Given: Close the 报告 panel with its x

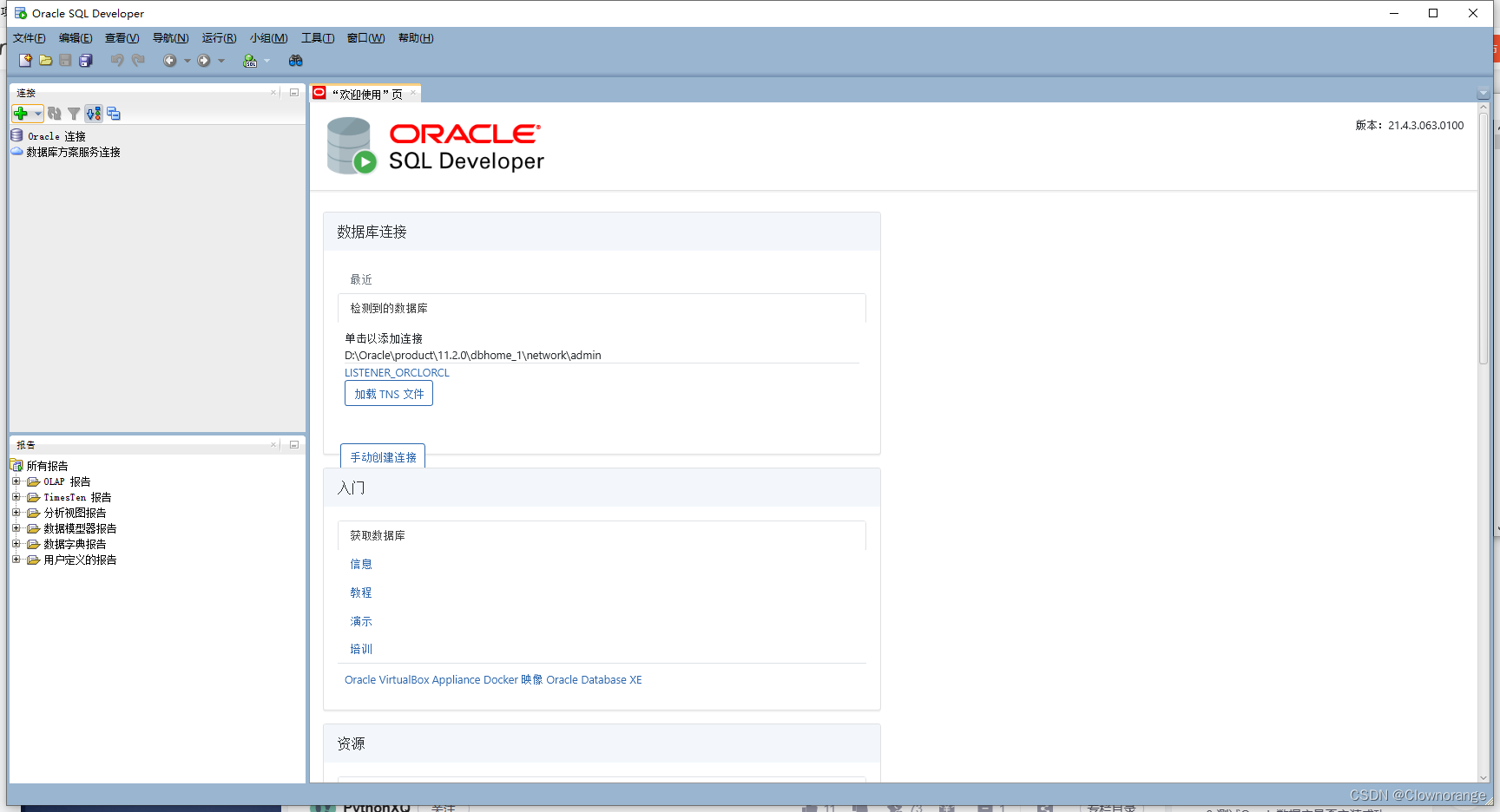Looking at the screenshot, I should pyautogui.click(x=273, y=444).
